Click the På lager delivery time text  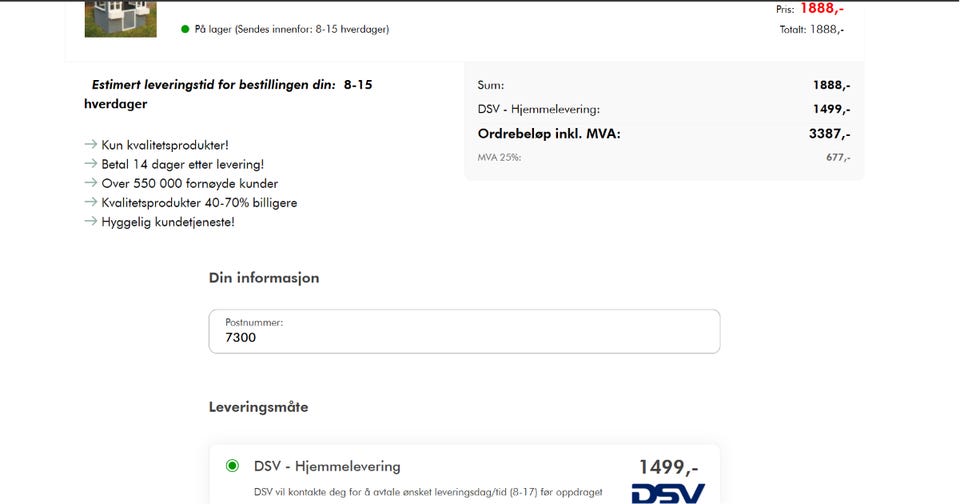[291, 29]
